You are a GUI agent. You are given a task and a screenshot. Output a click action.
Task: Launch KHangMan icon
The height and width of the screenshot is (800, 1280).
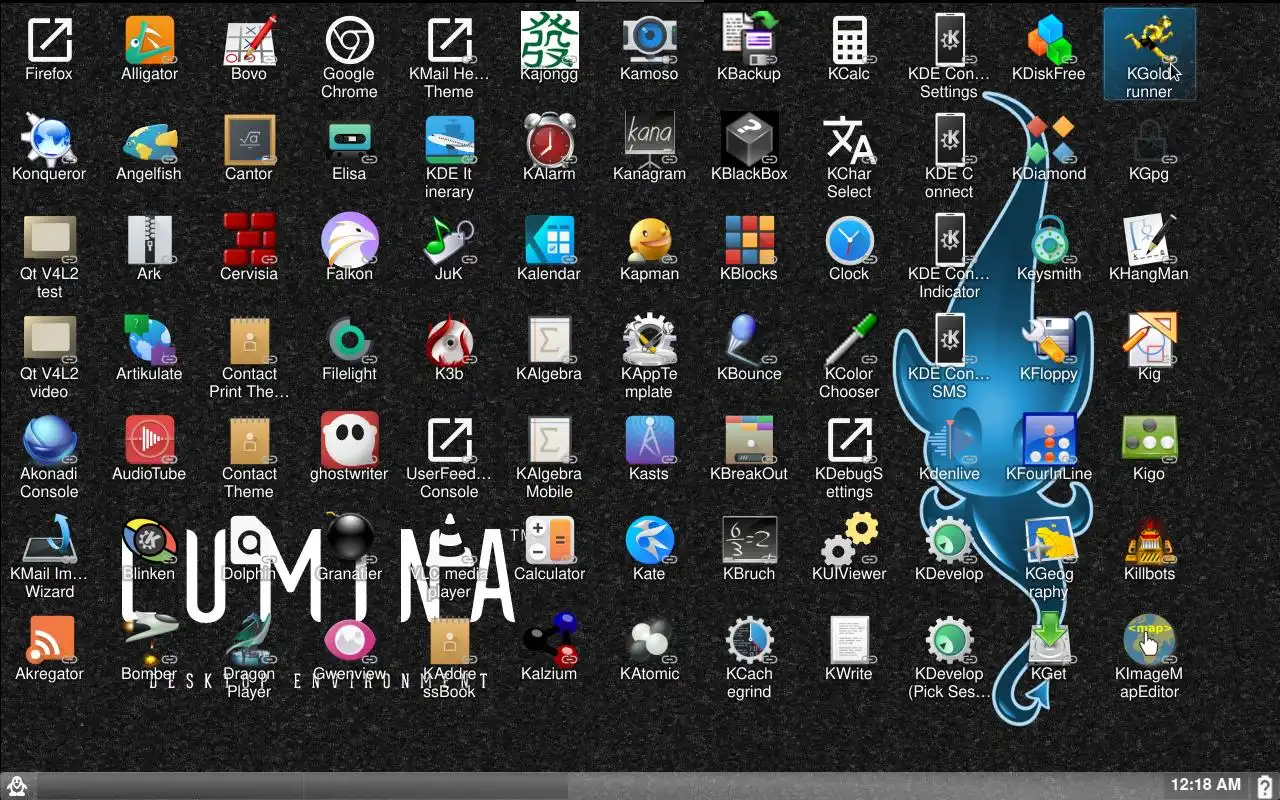tap(1149, 240)
